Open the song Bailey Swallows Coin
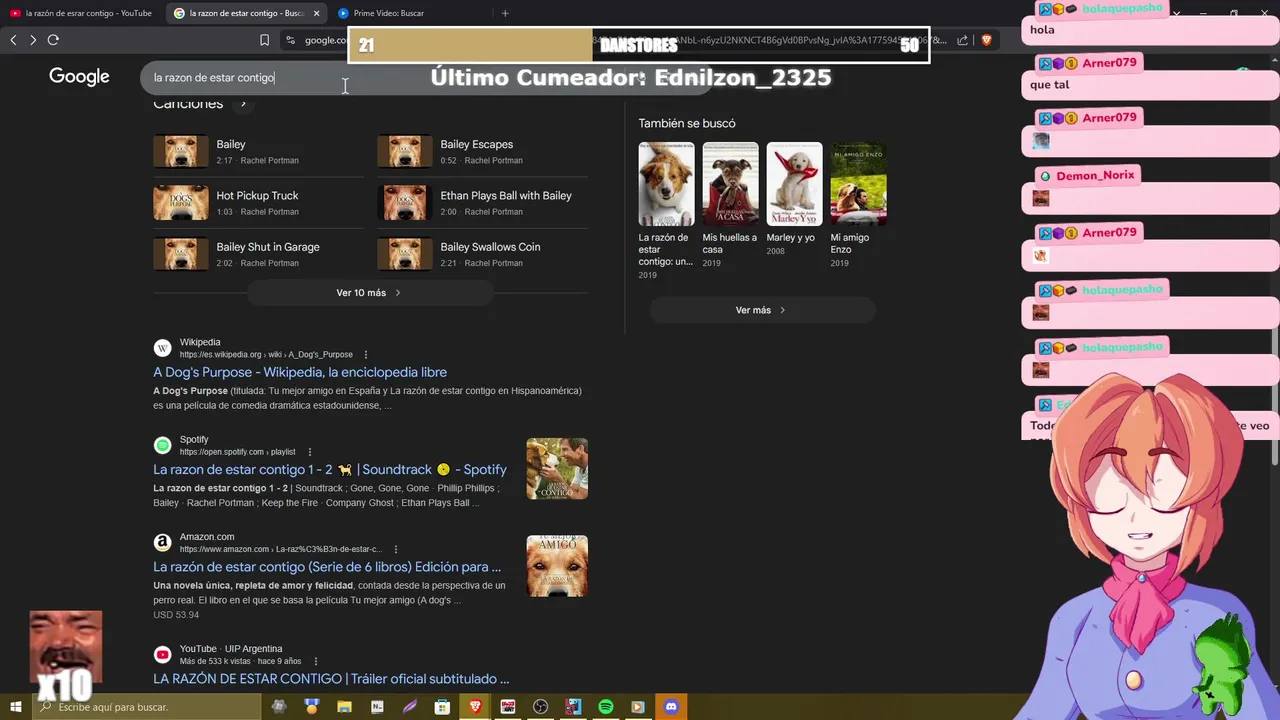The width and height of the screenshot is (1280, 720). tap(490, 246)
